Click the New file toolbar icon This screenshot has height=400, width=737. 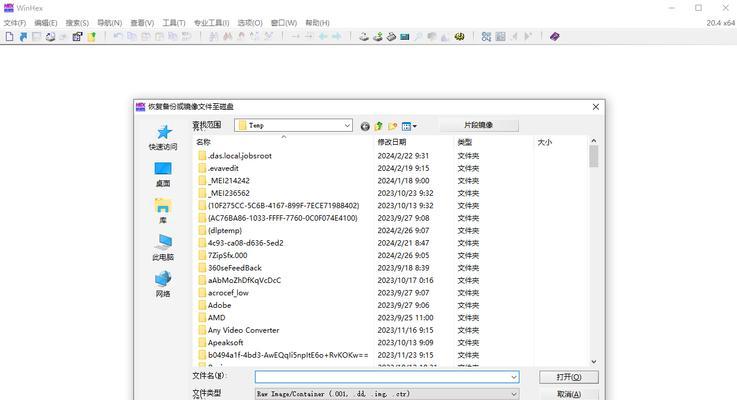9,37
